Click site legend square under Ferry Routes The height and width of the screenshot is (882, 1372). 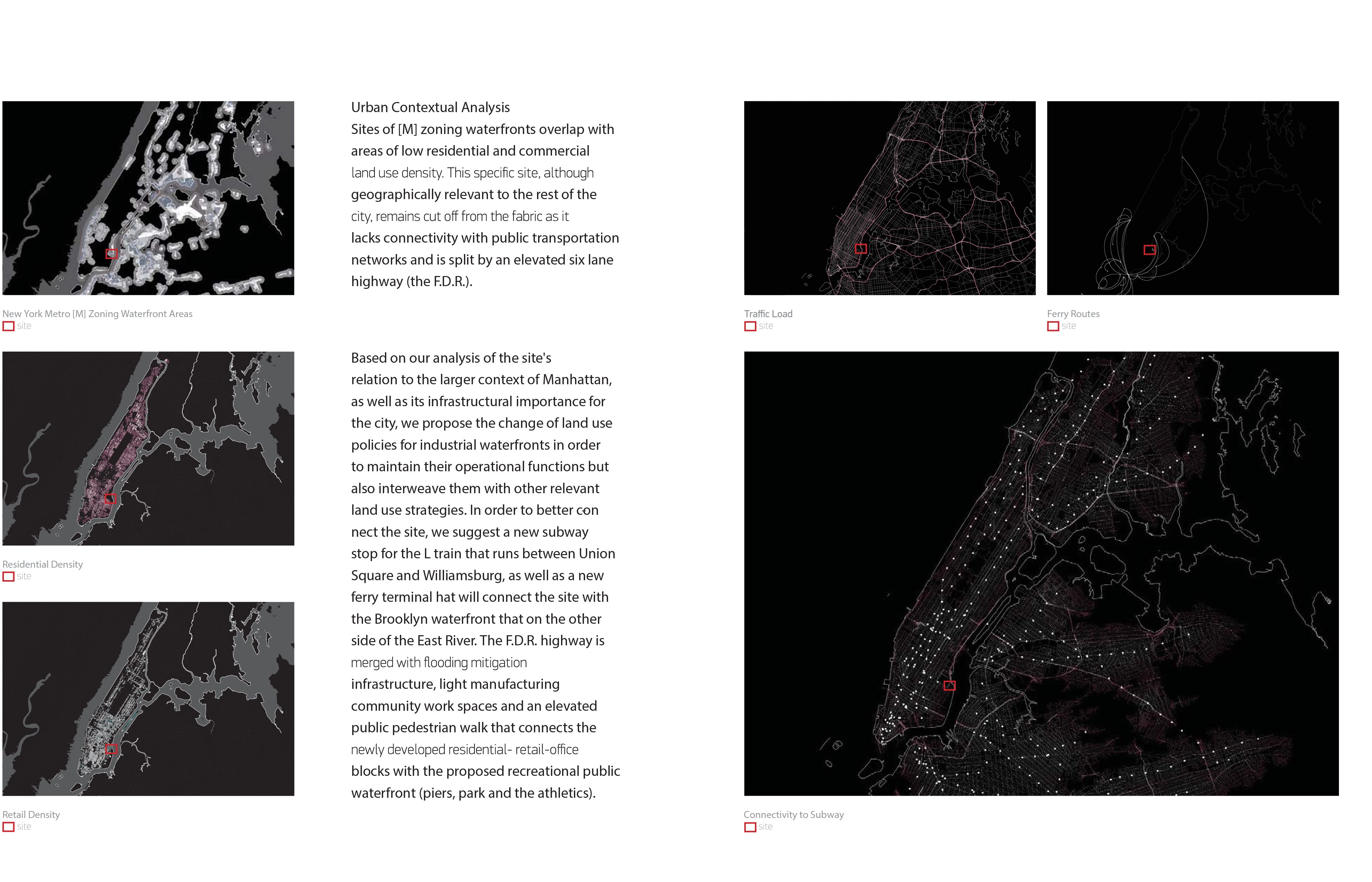(1053, 326)
